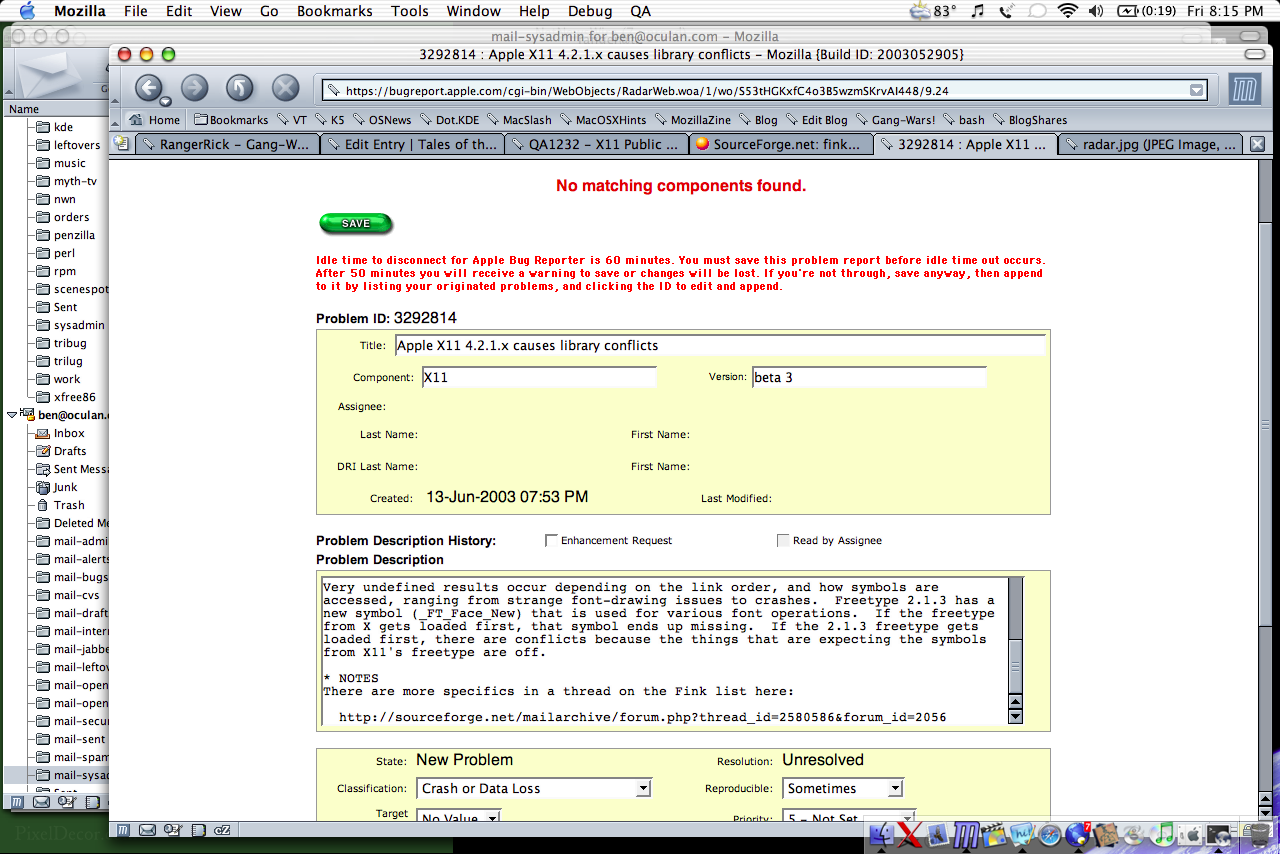This screenshot has width=1280, height=854.
Task: Open the Reproducible dropdown
Action: 843,789
